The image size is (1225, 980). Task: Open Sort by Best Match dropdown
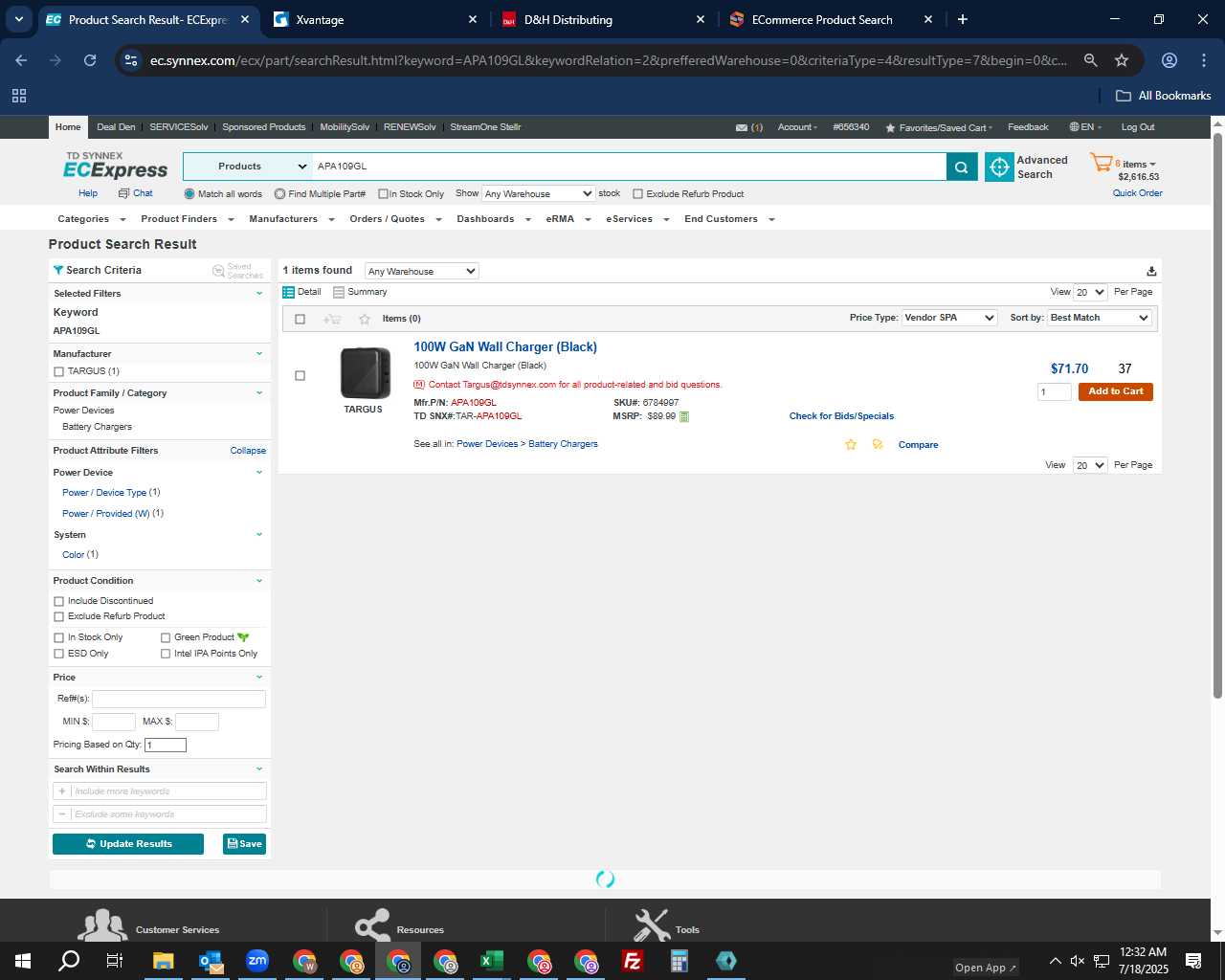point(1100,318)
